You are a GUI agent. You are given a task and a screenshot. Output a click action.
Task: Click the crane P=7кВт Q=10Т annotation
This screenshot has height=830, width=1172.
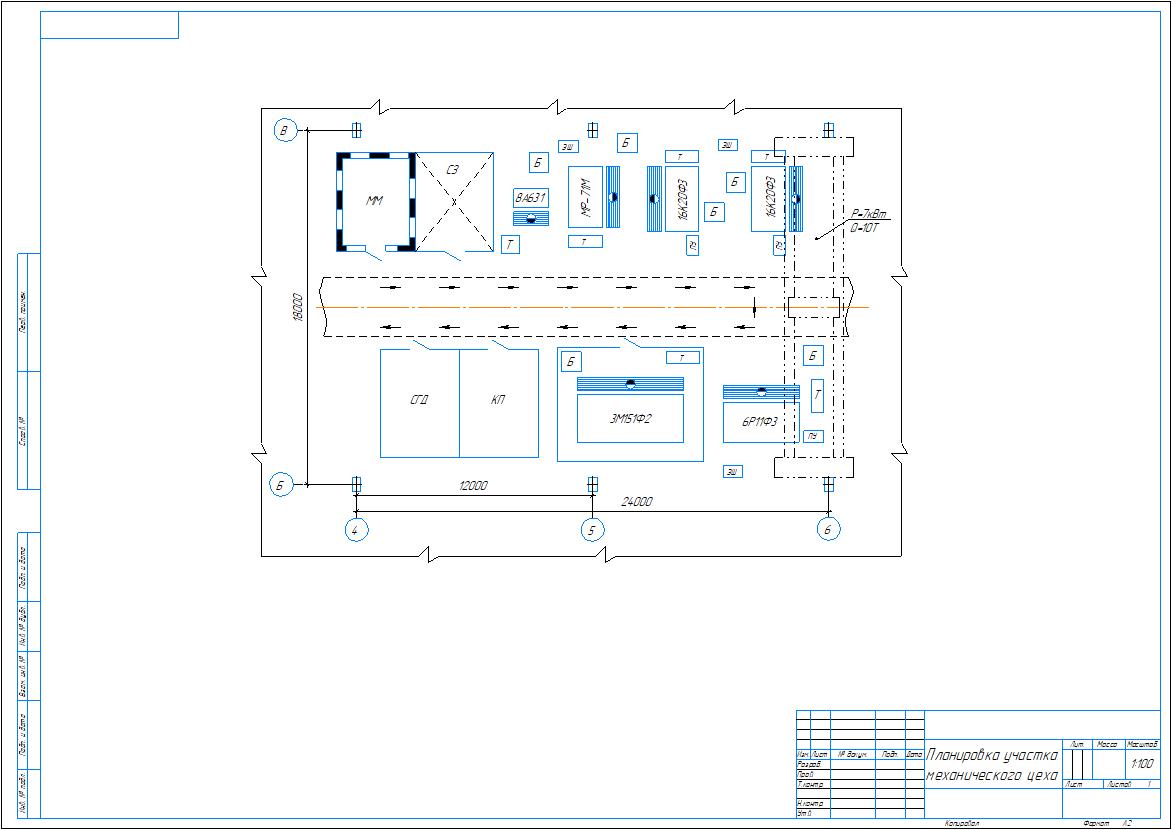868,221
